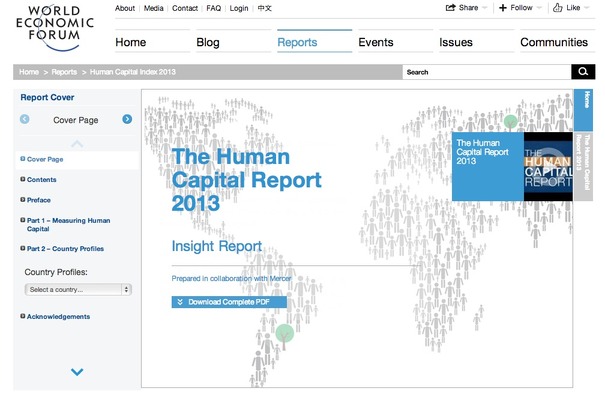Screen dimensions: 605x400
Task: Expand the Preface sidebar entry
Action: tap(23, 200)
